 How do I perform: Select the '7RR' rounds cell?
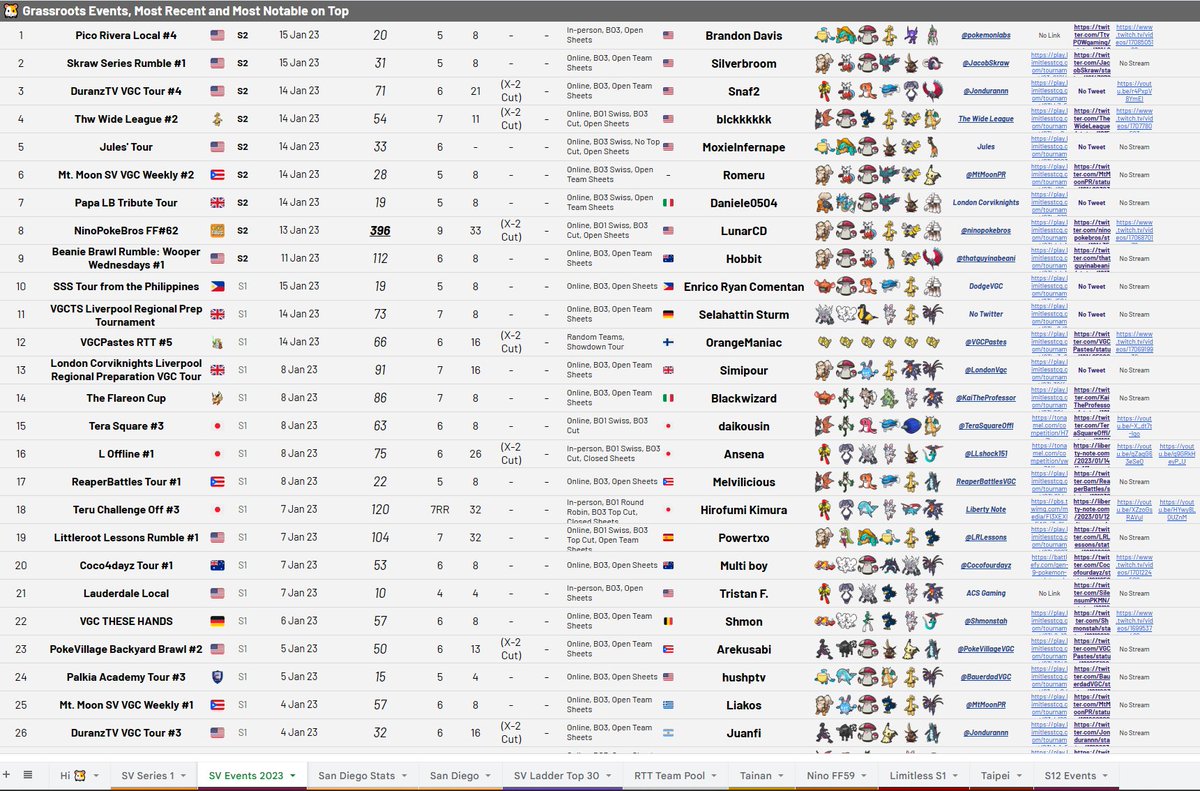(440, 509)
